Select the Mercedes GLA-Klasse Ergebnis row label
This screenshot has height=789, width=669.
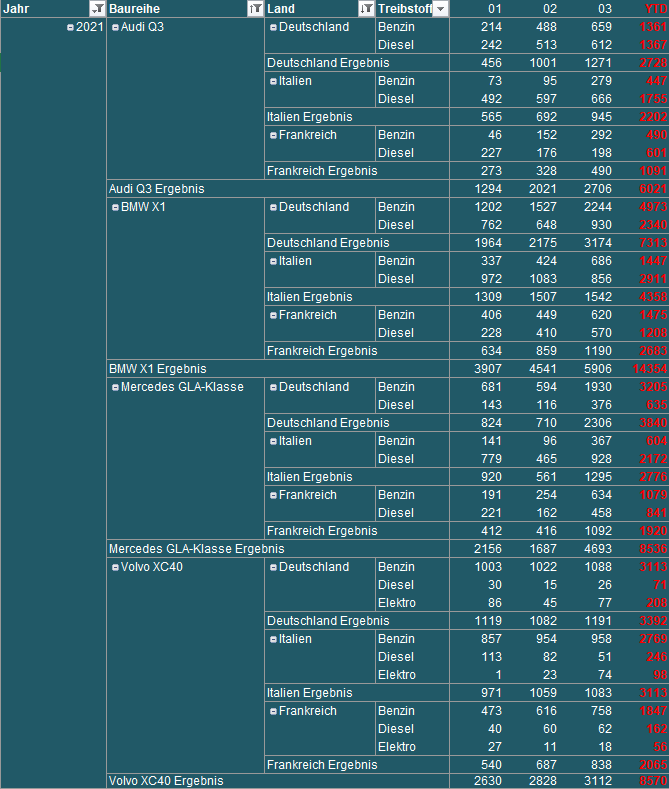pyautogui.click(x=197, y=548)
